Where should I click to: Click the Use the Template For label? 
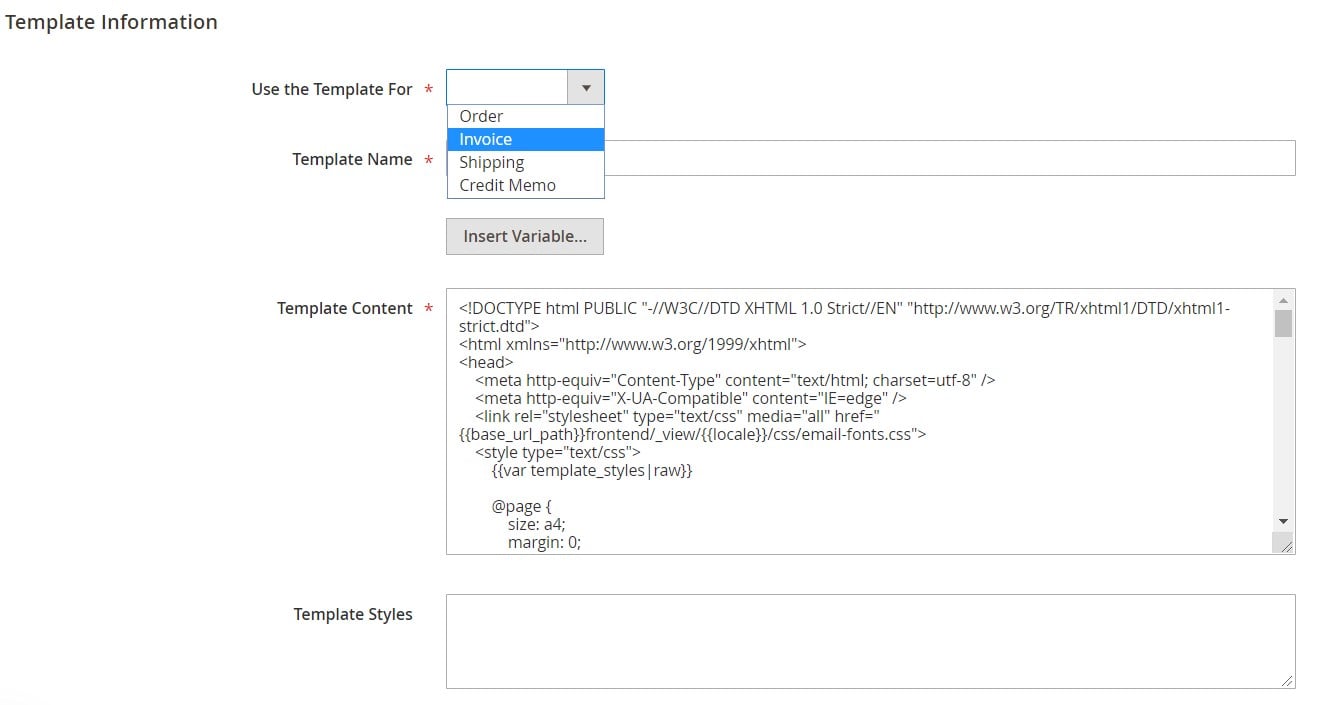click(332, 89)
